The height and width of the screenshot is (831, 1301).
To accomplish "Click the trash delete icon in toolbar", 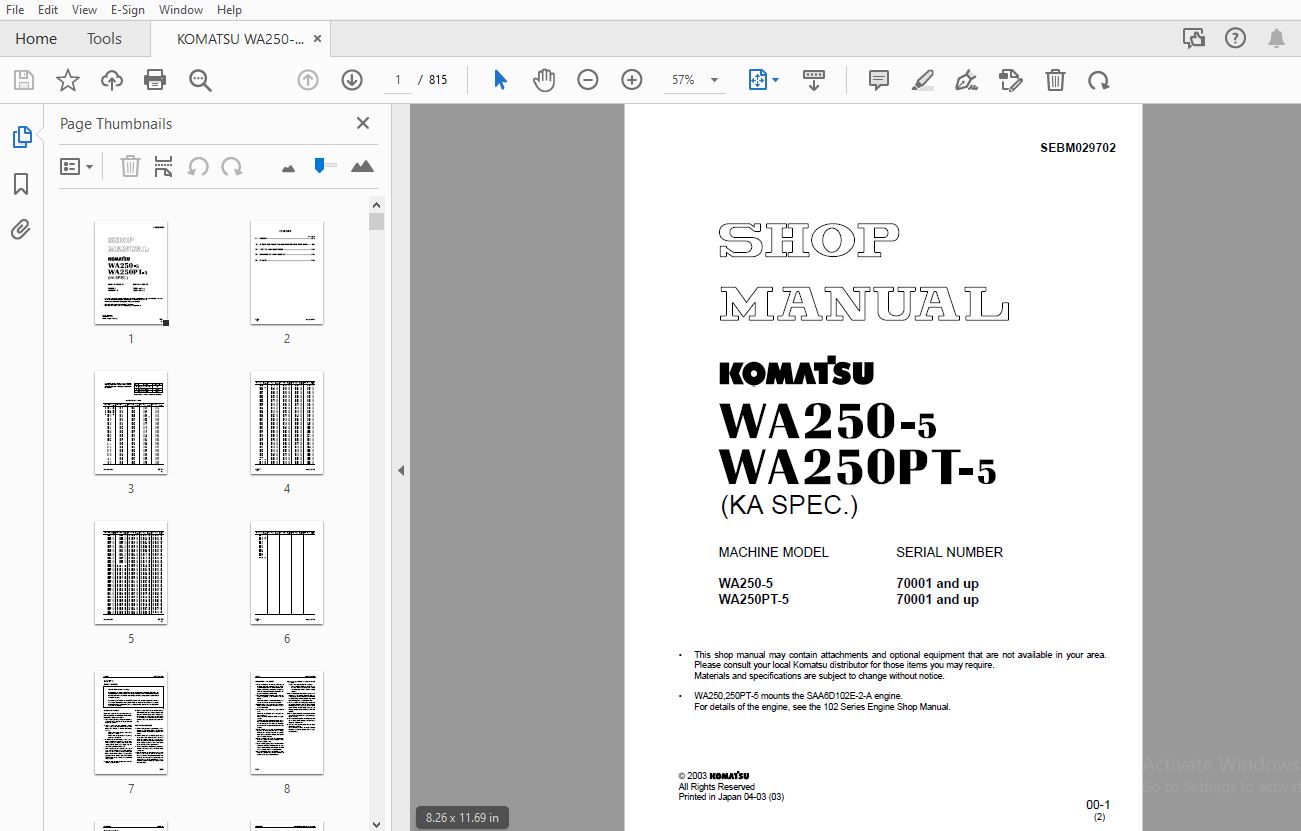I will click(1055, 80).
